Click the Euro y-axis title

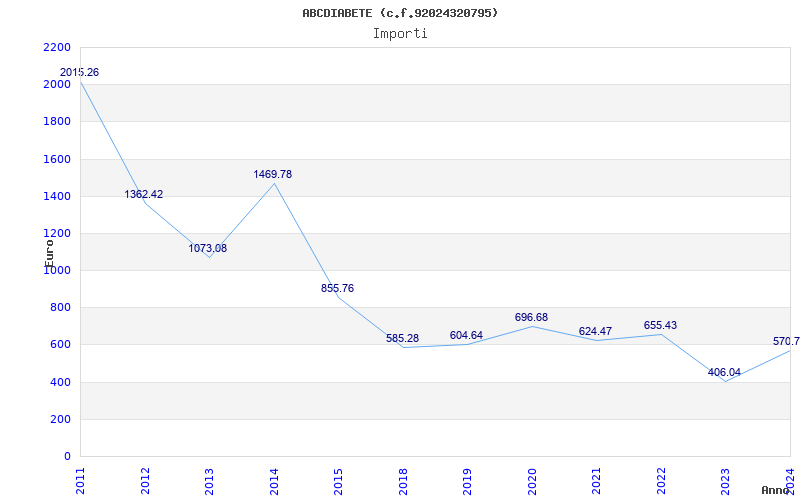click(x=49, y=253)
